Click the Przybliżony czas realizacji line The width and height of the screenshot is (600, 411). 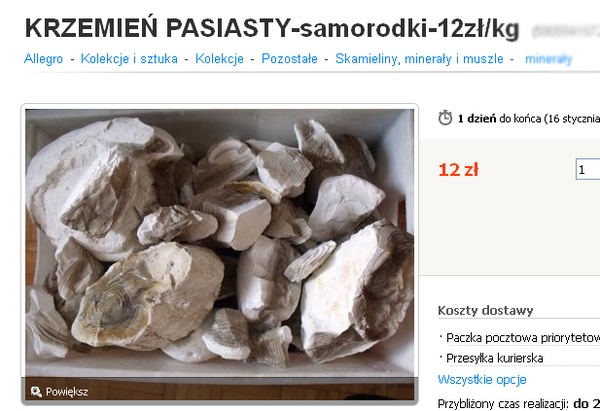518,404
